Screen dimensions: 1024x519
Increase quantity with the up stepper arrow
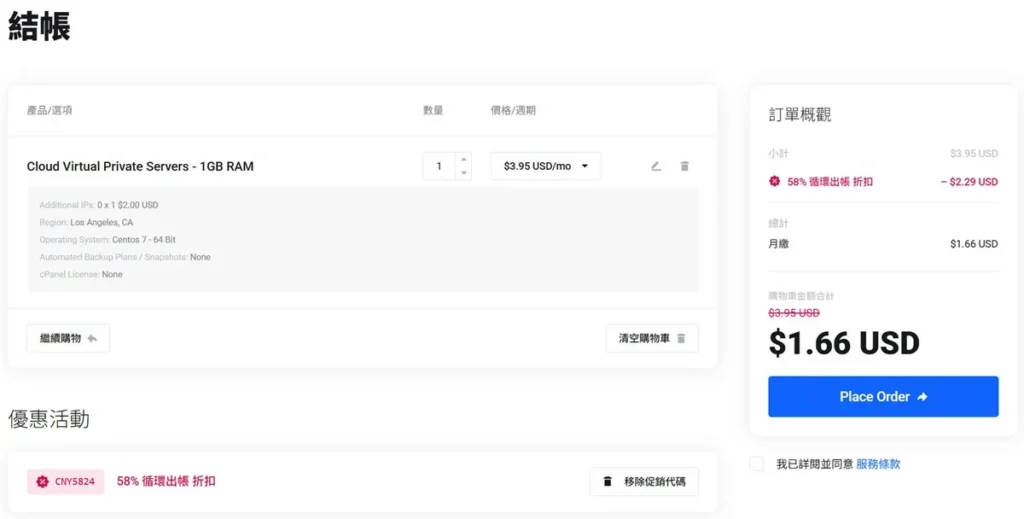tap(464, 159)
